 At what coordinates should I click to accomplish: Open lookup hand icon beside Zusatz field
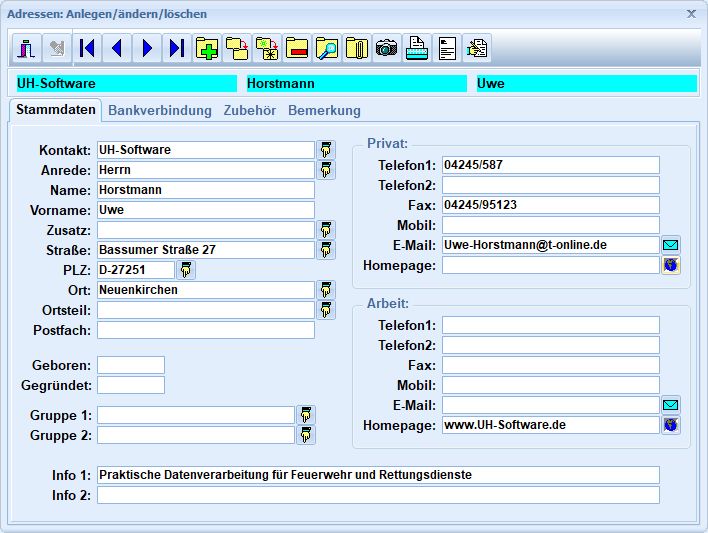tap(326, 230)
